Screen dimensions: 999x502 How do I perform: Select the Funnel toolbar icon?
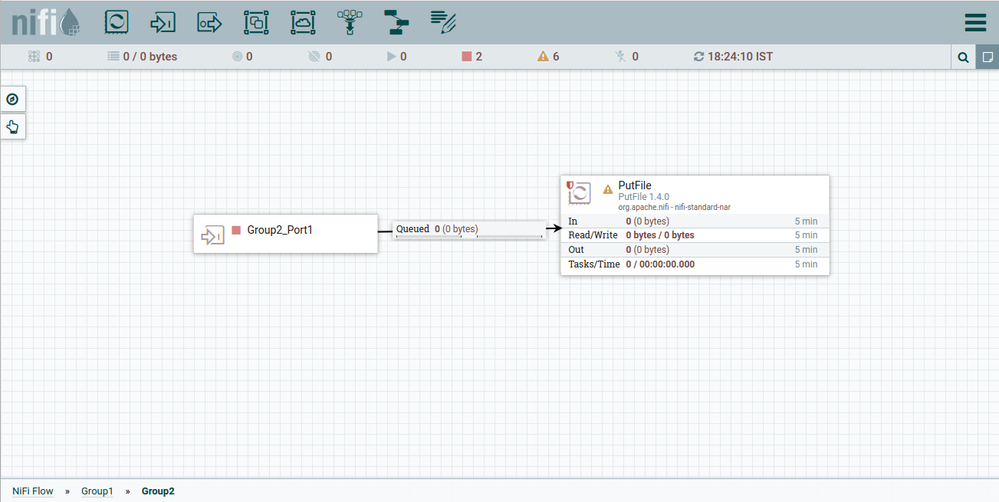349,21
